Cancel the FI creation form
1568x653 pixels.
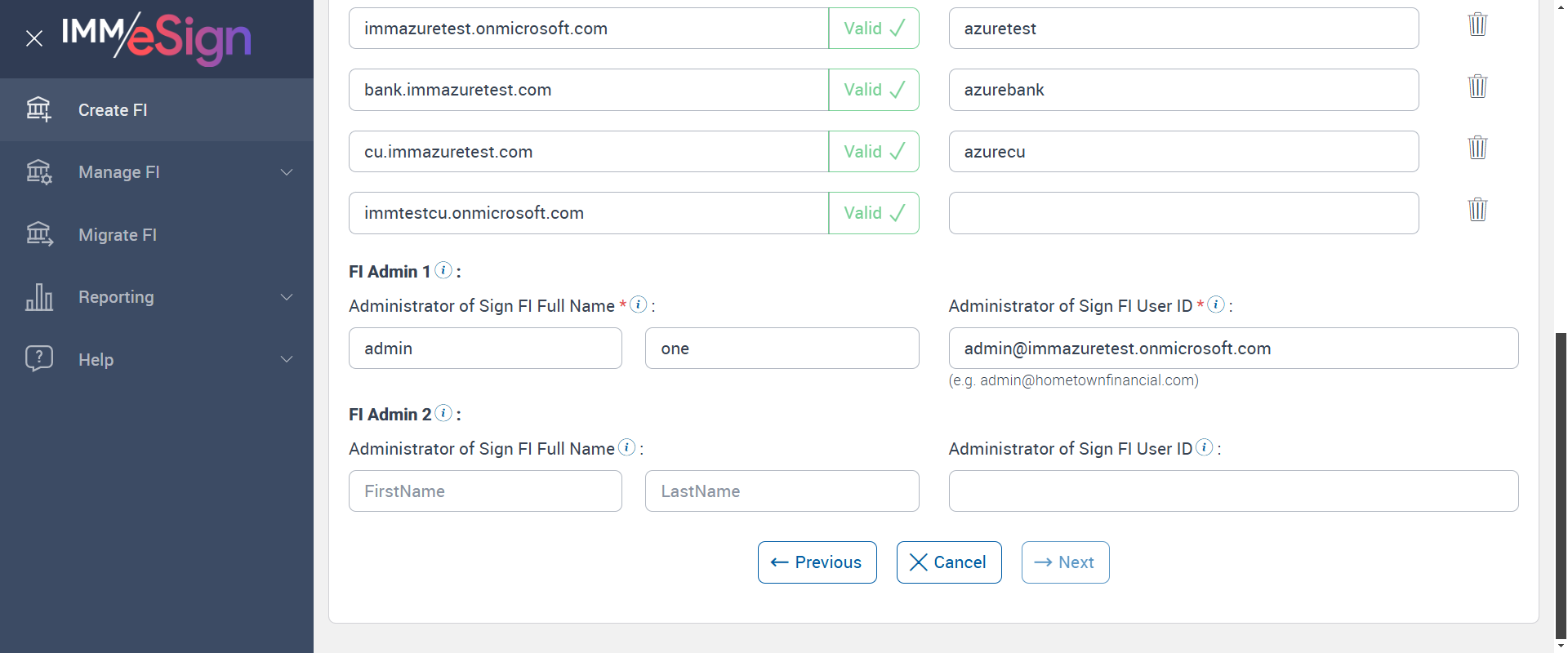coord(948,562)
